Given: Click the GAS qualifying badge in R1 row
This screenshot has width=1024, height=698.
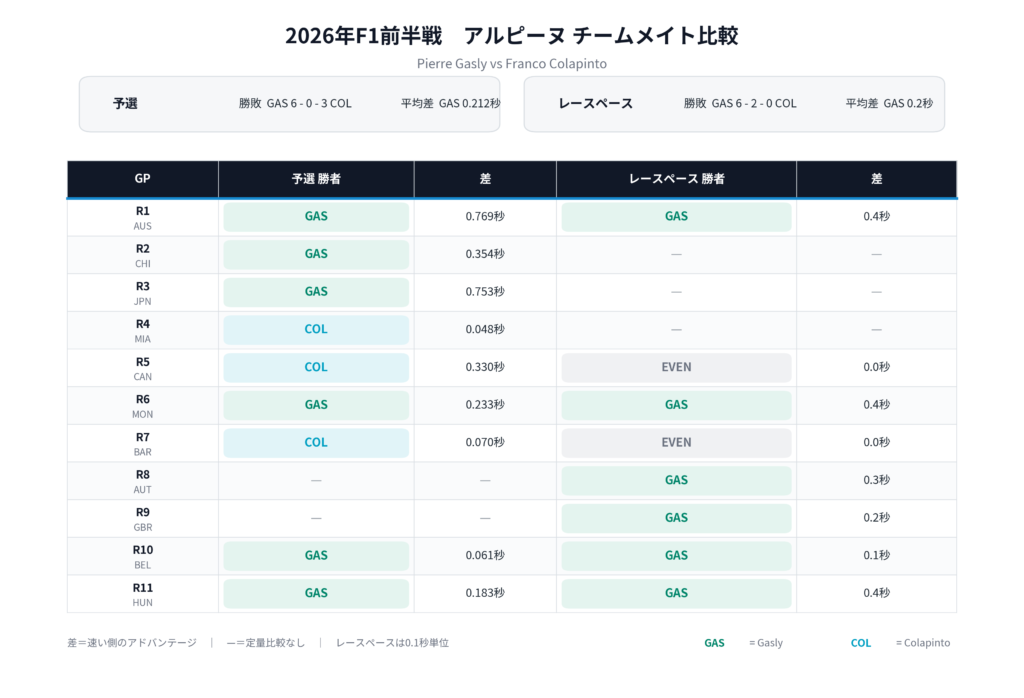Looking at the screenshot, I should point(316,217).
